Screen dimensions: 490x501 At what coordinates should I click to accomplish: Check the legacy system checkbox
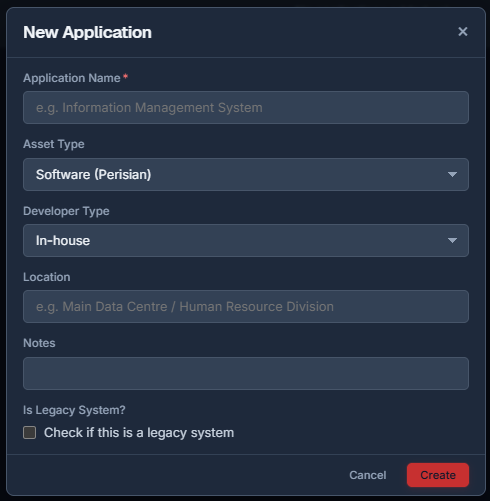[29, 433]
